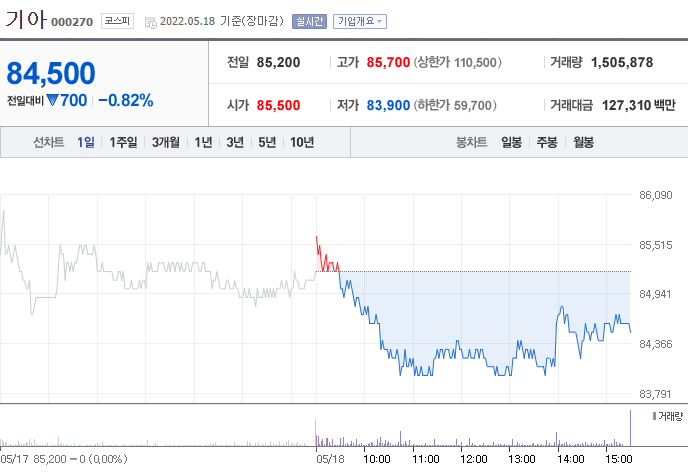Switch to 주봉 weekly candle chart
Screen dimensions: 688x474
pyautogui.click(x=547, y=142)
